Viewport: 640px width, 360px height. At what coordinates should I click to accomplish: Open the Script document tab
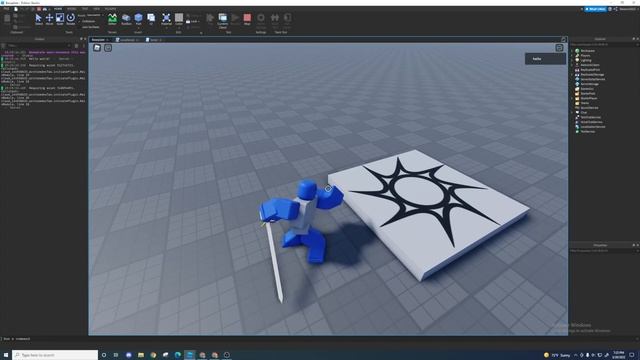154,40
